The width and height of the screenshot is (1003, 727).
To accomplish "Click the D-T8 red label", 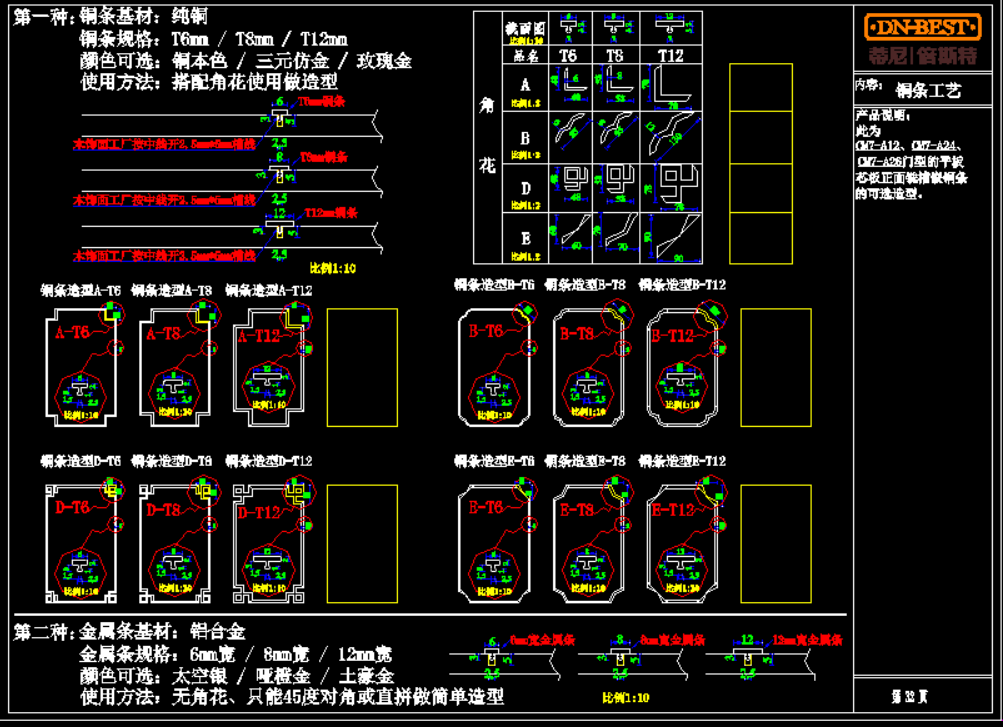I will (x=164, y=510).
